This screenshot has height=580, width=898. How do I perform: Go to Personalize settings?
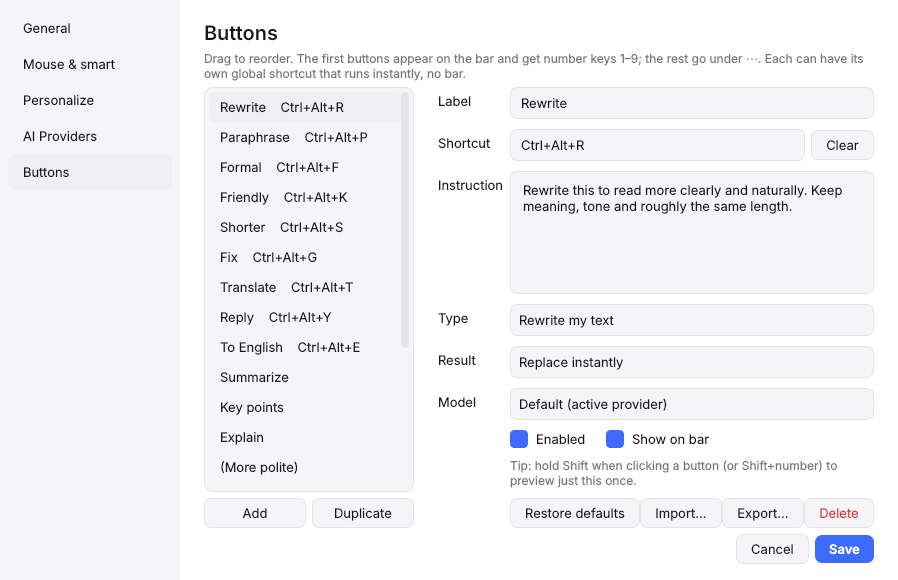(90, 101)
